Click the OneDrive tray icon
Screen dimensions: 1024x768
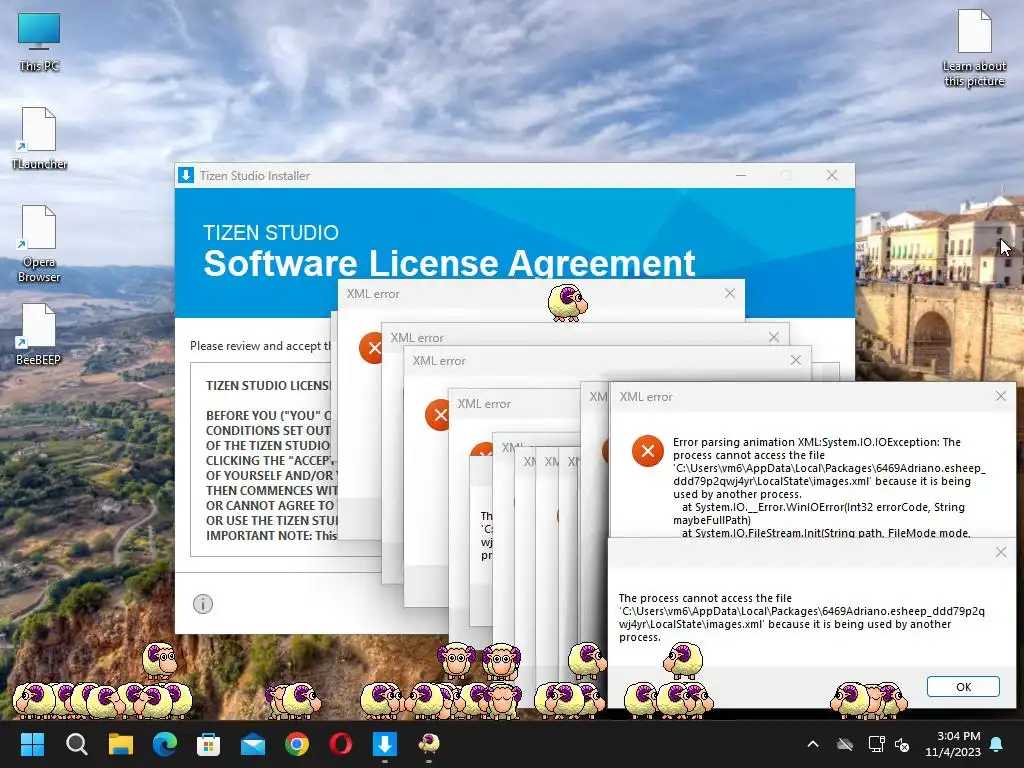(x=845, y=744)
